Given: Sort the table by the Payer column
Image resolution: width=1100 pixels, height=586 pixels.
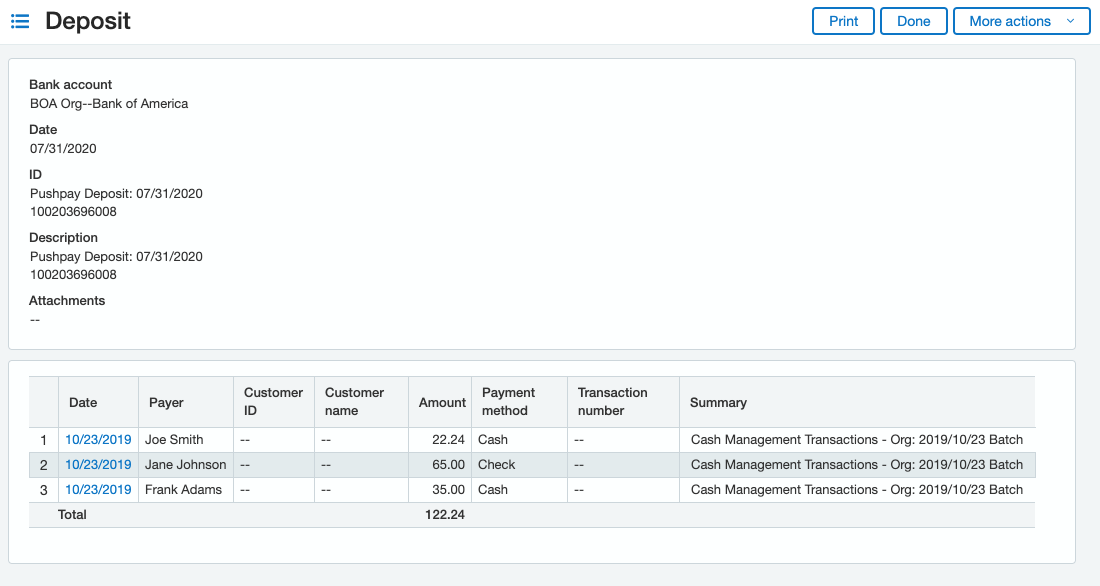Looking at the screenshot, I should click(163, 402).
